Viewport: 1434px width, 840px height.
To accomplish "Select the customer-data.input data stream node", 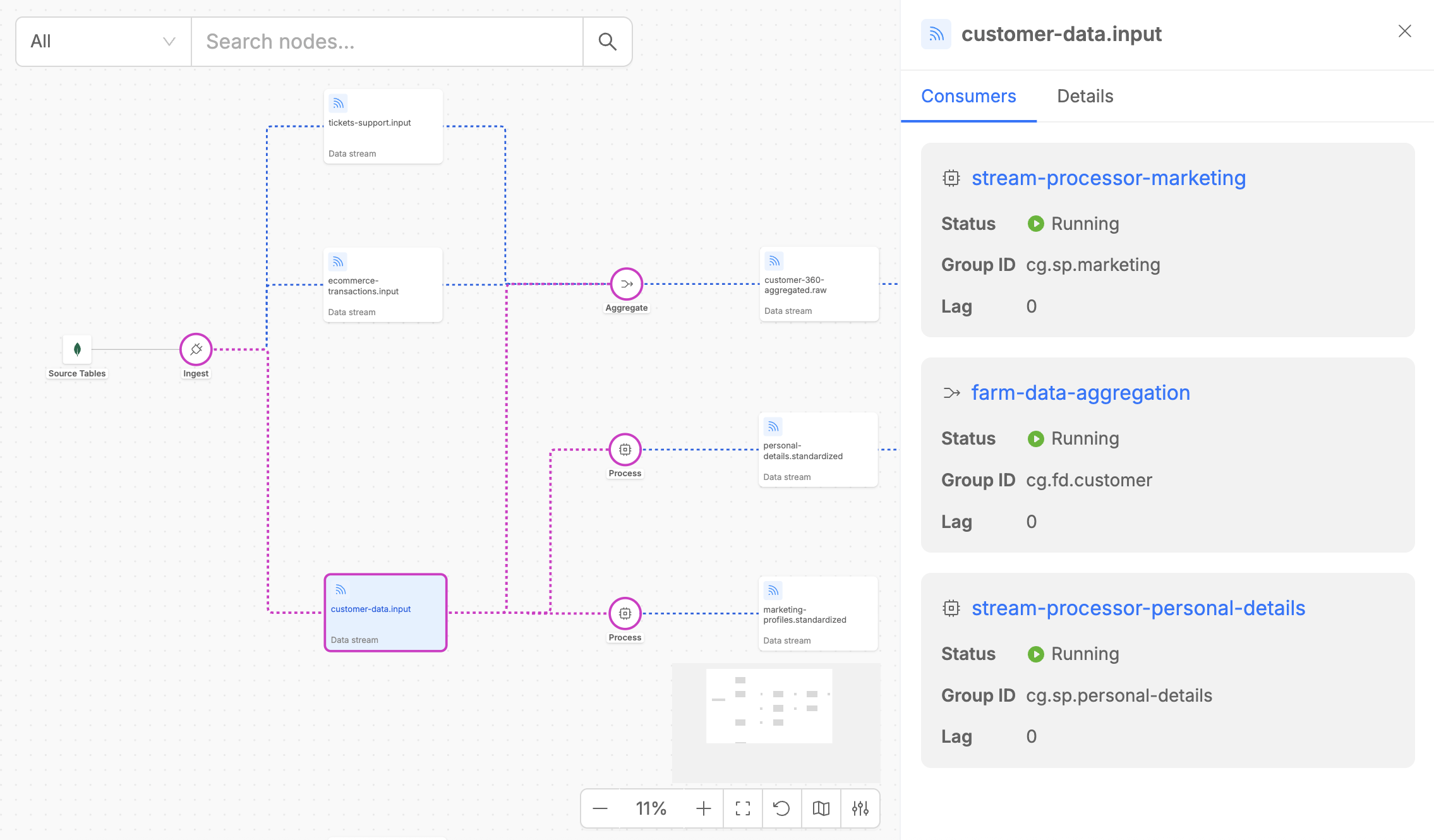I will [x=385, y=611].
